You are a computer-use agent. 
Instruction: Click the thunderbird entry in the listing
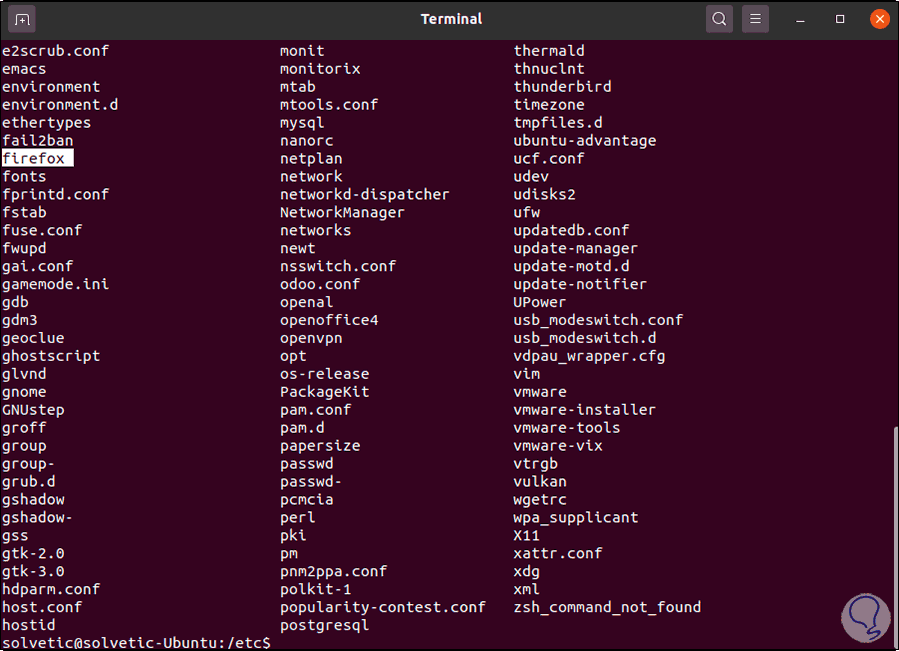(x=562, y=86)
